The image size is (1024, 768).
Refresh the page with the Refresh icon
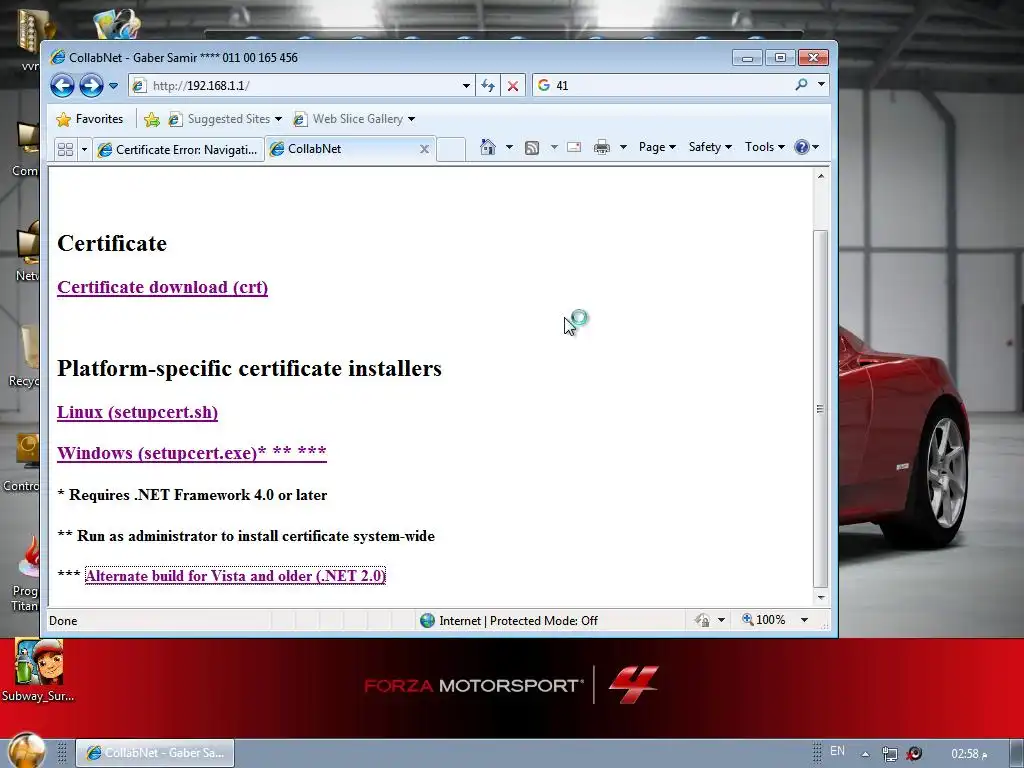coord(488,86)
